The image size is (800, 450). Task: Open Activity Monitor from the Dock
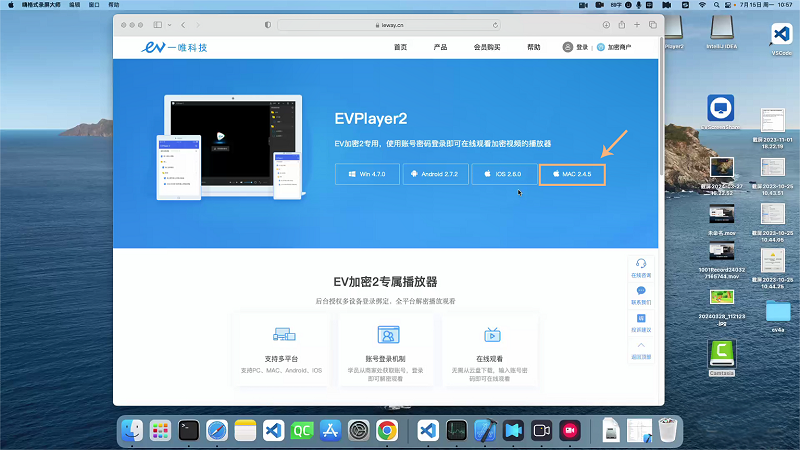[x=456, y=431]
